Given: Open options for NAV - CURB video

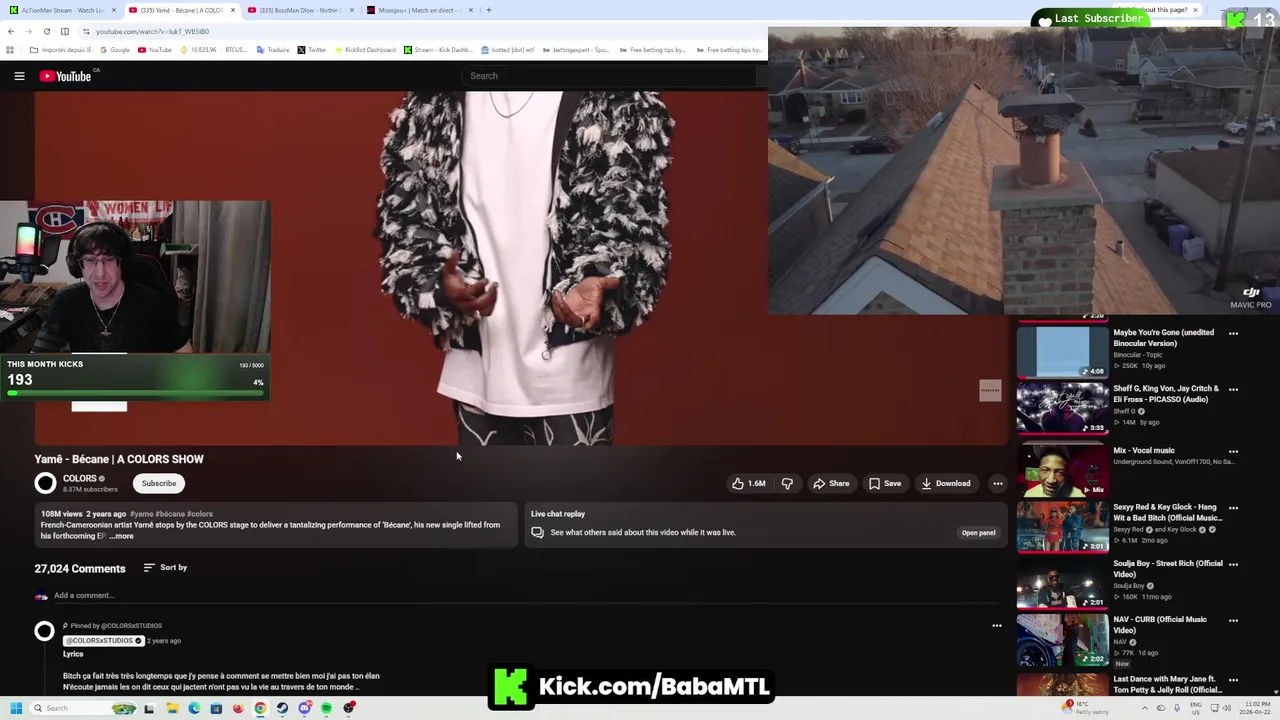Looking at the screenshot, I should [x=1233, y=620].
